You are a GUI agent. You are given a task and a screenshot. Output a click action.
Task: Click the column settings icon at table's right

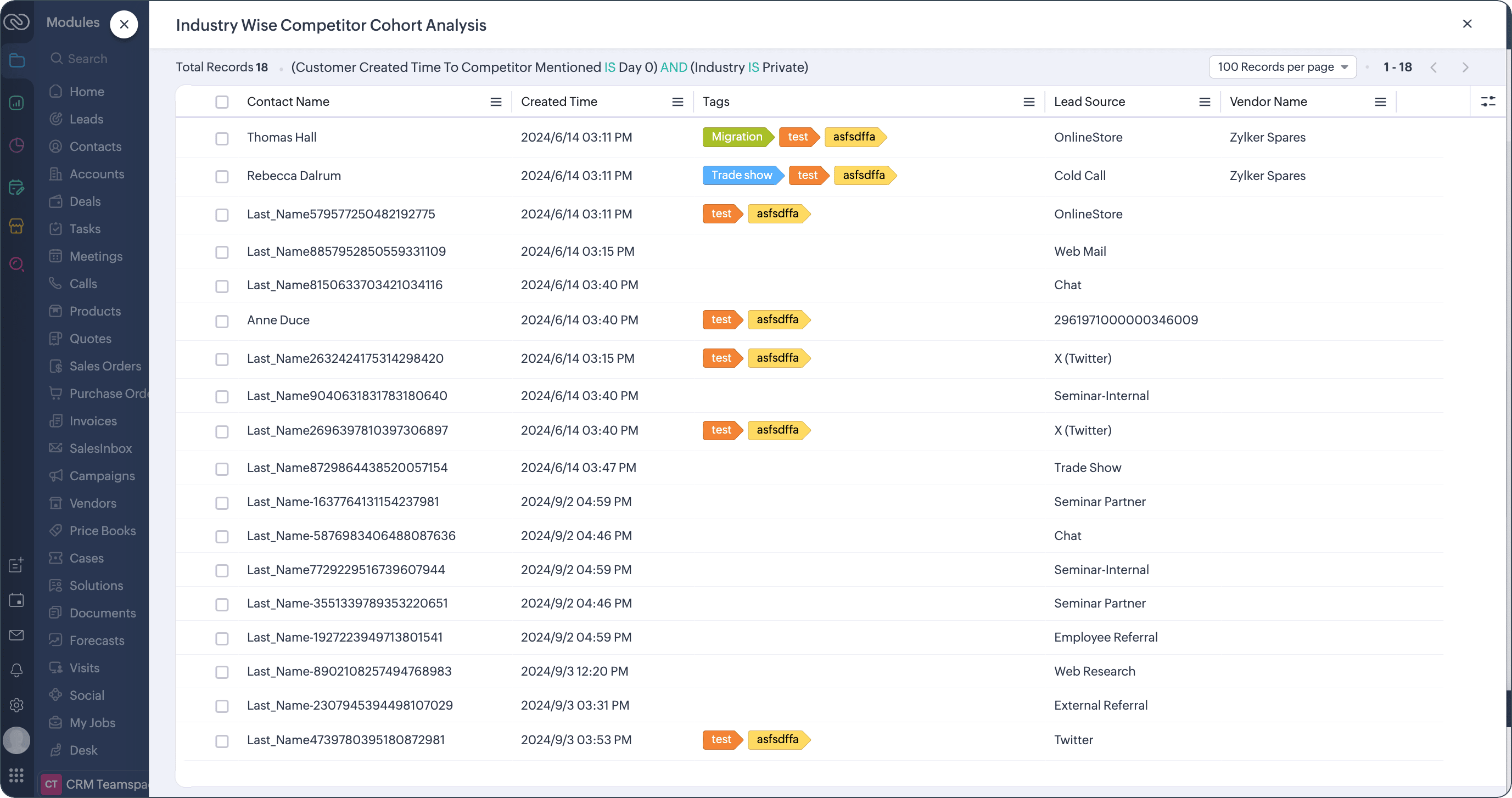[1487, 102]
